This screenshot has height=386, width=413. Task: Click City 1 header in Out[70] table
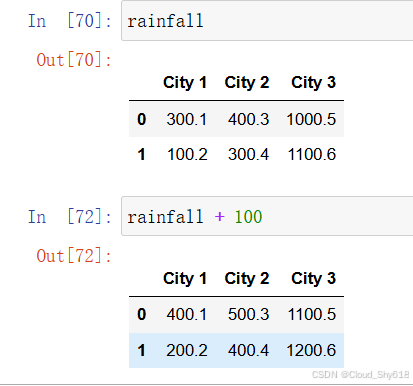(x=185, y=83)
